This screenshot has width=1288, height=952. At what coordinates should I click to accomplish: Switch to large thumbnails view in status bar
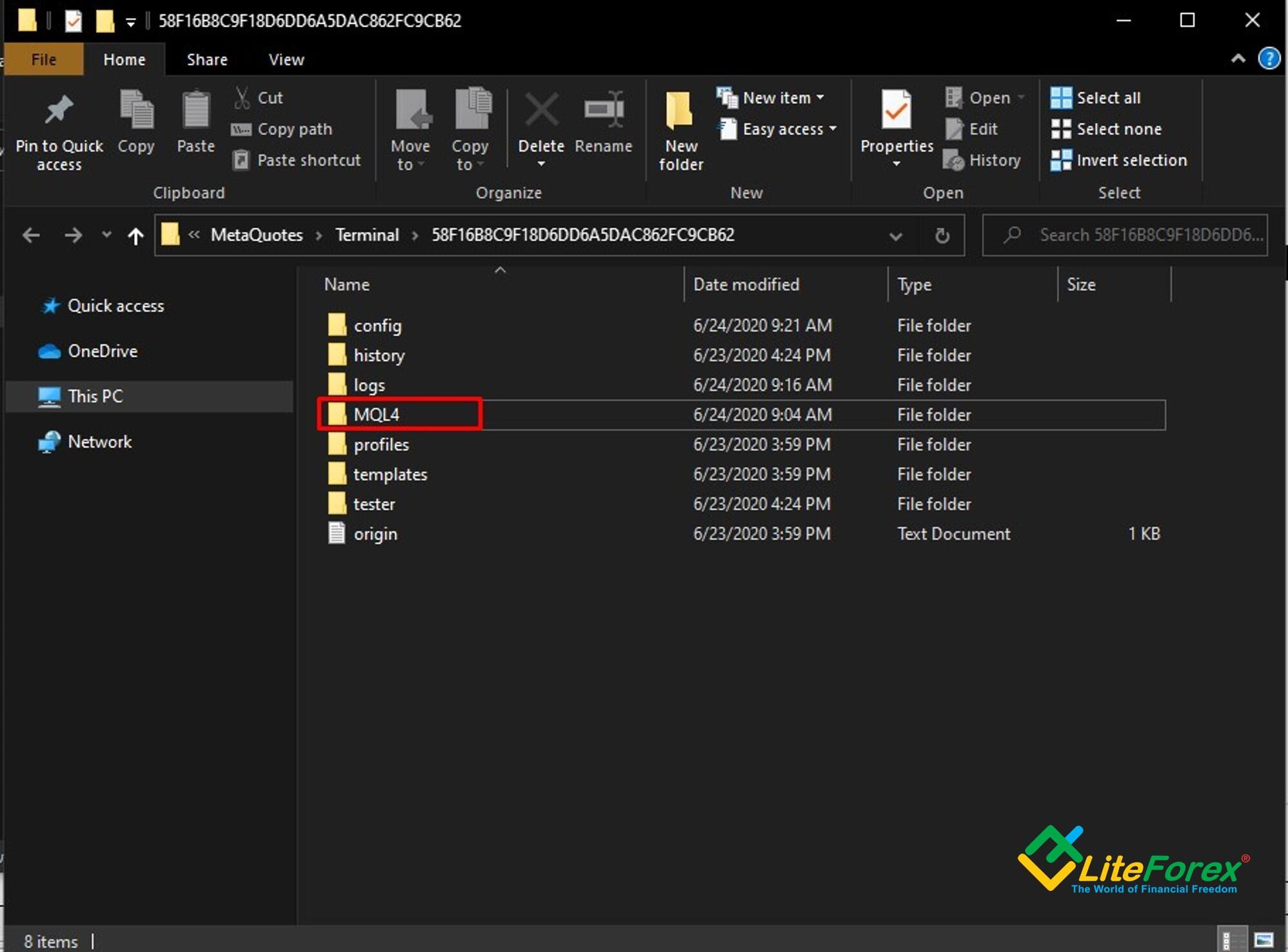pos(1263,940)
